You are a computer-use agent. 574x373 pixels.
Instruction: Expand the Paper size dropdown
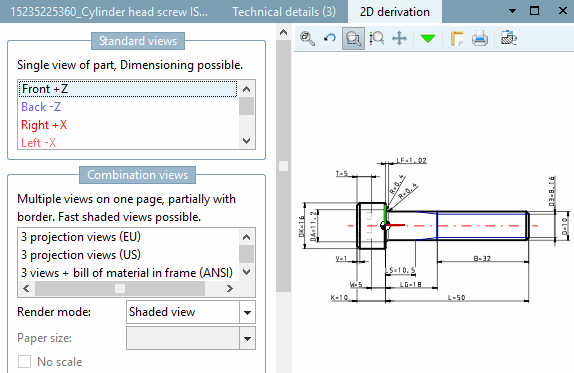(247, 338)
